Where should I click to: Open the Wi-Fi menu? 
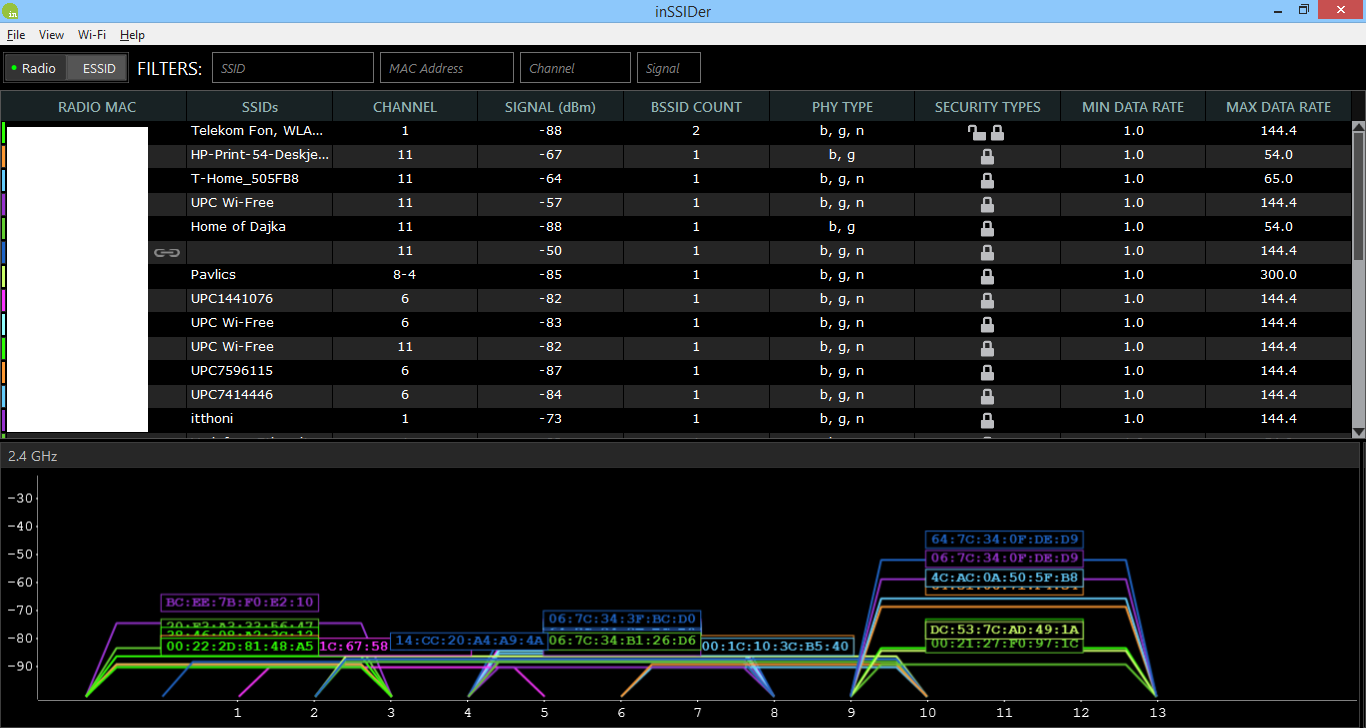coord(92,35)
